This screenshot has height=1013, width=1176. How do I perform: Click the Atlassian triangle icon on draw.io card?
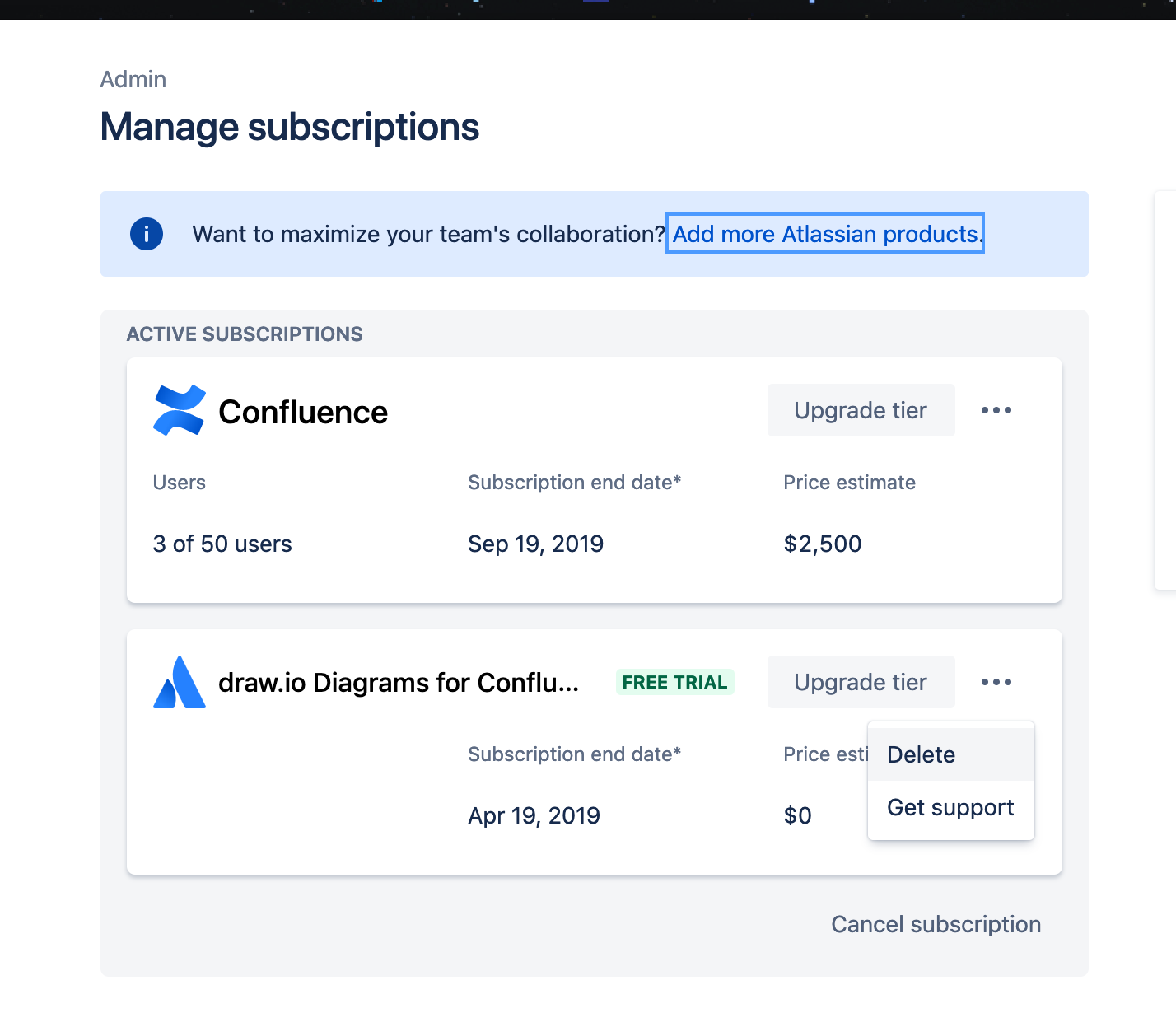click(179, 682)
